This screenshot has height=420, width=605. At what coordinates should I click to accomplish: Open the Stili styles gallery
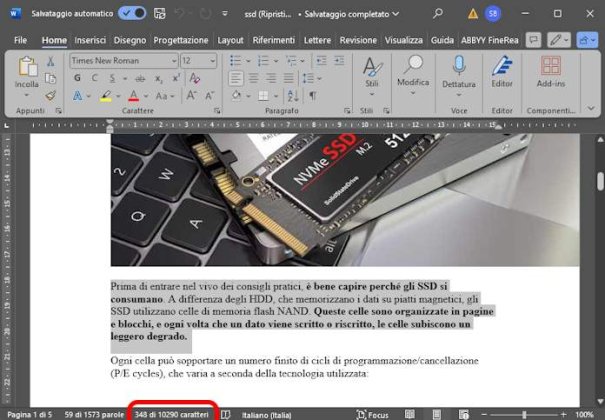click(x=372, y=75)
